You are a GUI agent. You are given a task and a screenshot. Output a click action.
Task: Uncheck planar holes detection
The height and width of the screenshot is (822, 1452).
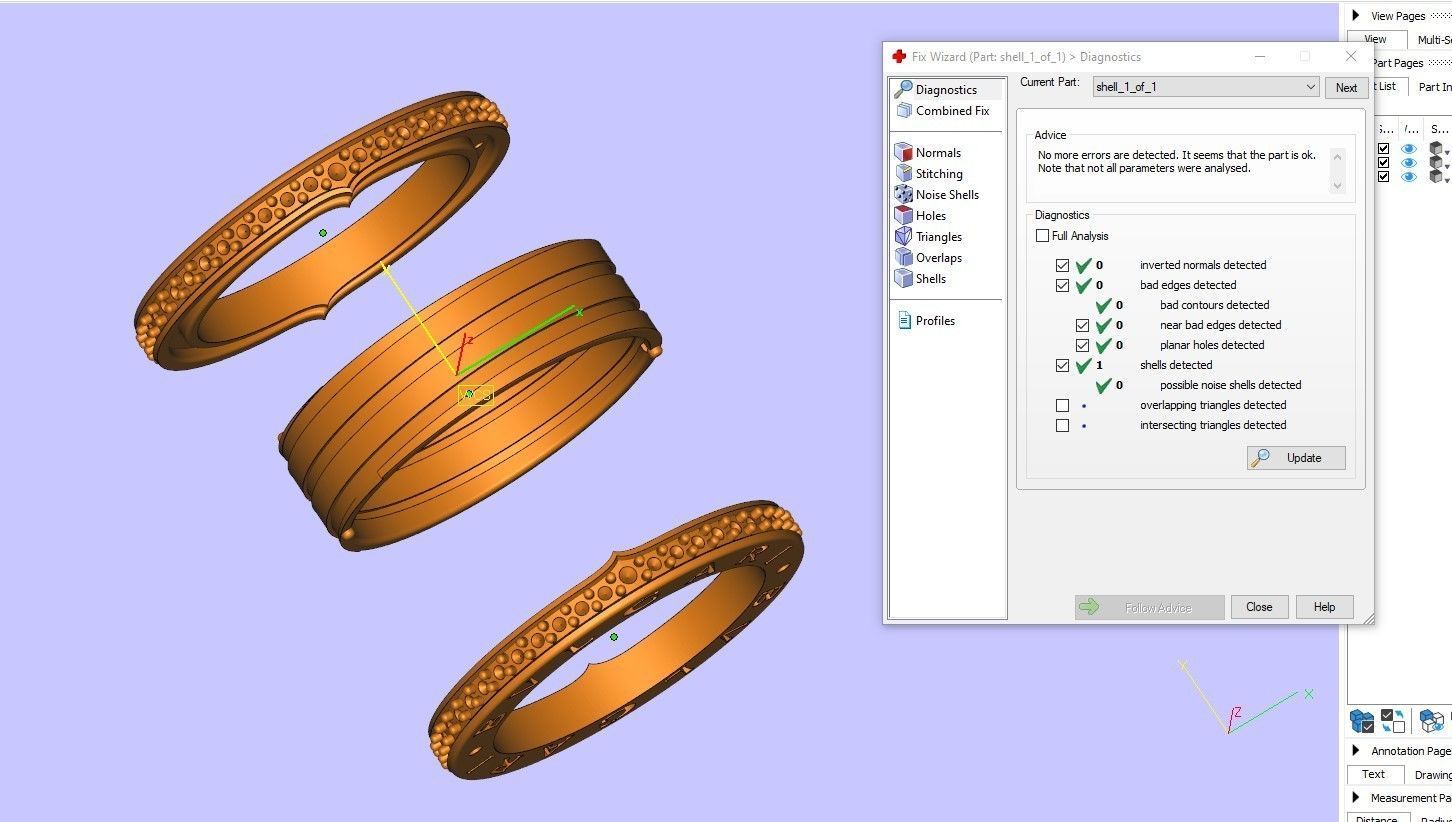pyautogui.click(x=1082, y=345)
